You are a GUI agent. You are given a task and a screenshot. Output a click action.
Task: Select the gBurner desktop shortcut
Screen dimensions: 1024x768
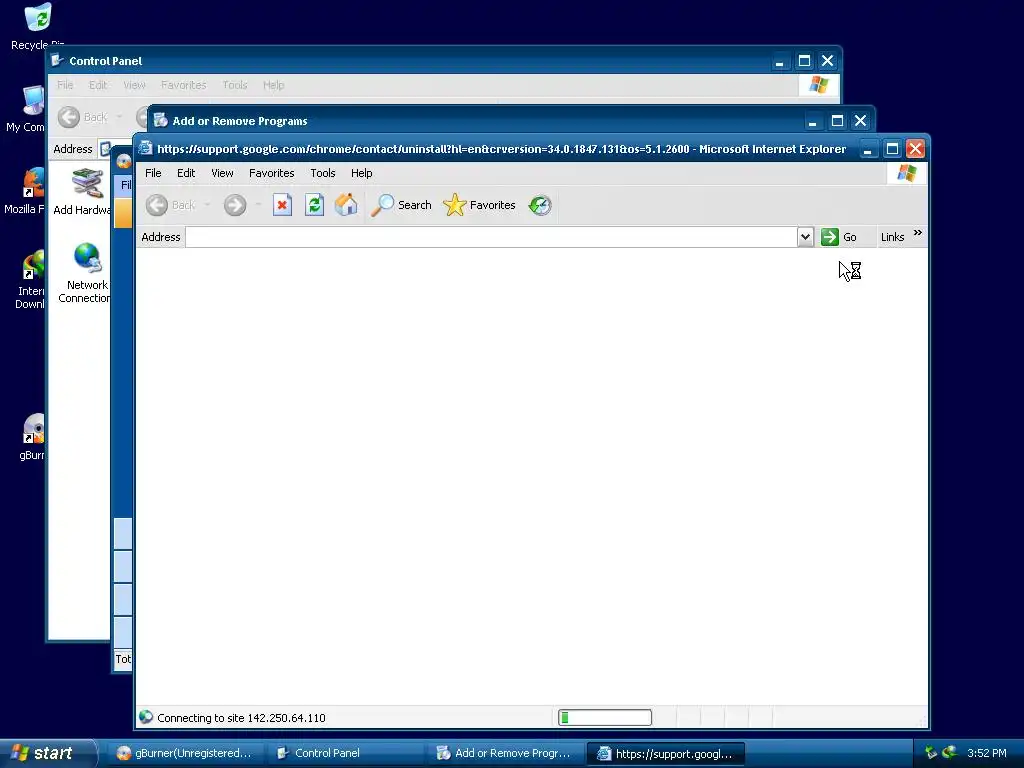(x=31, y=437)
